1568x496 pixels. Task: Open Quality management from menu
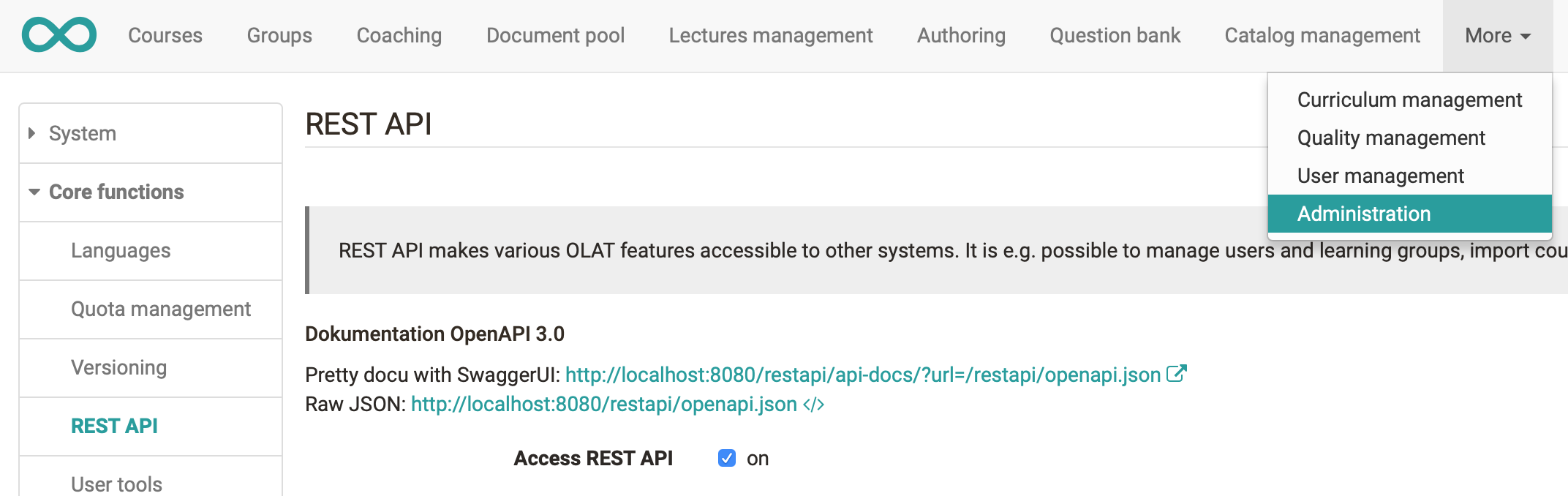(1390, 138)
